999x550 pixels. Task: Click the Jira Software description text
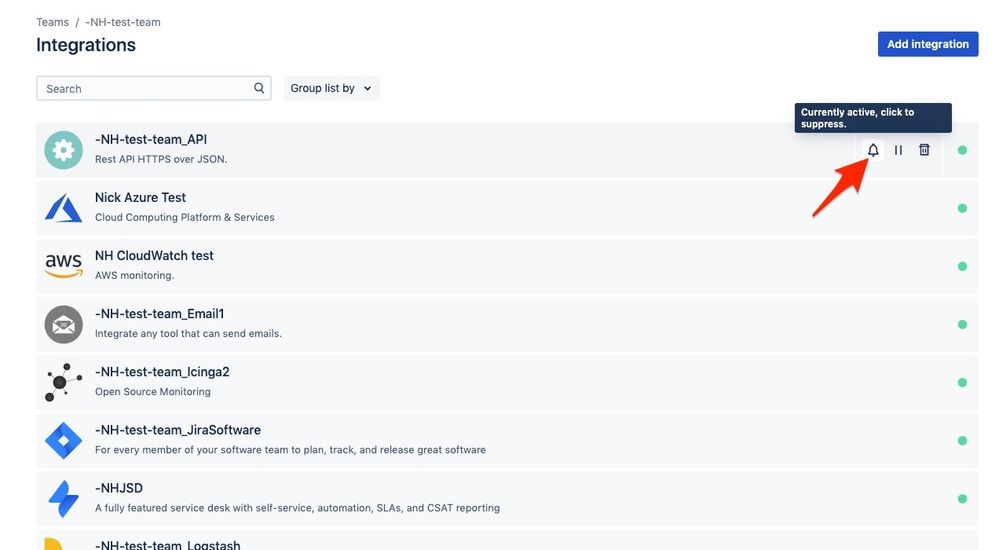(x=290, y=449)
